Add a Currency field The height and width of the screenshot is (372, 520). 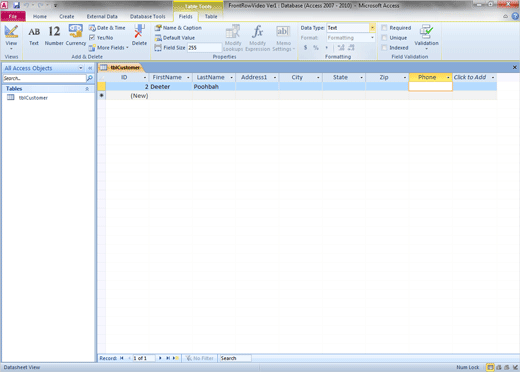point(76,35)
